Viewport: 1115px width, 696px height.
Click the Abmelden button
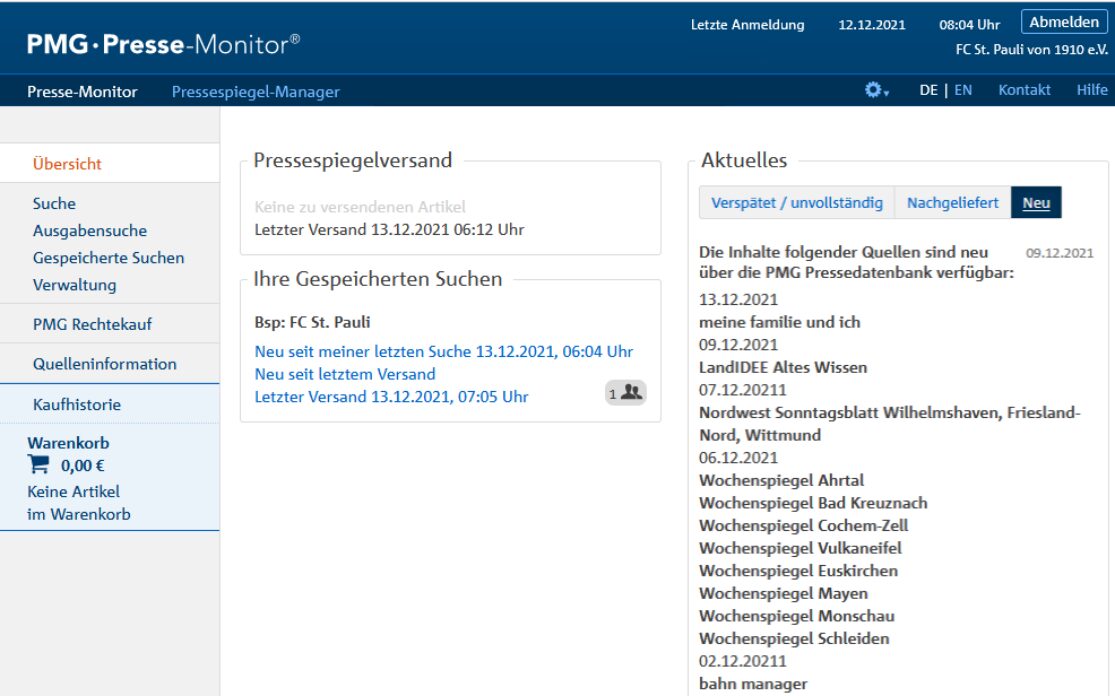tap(1064, 22)
